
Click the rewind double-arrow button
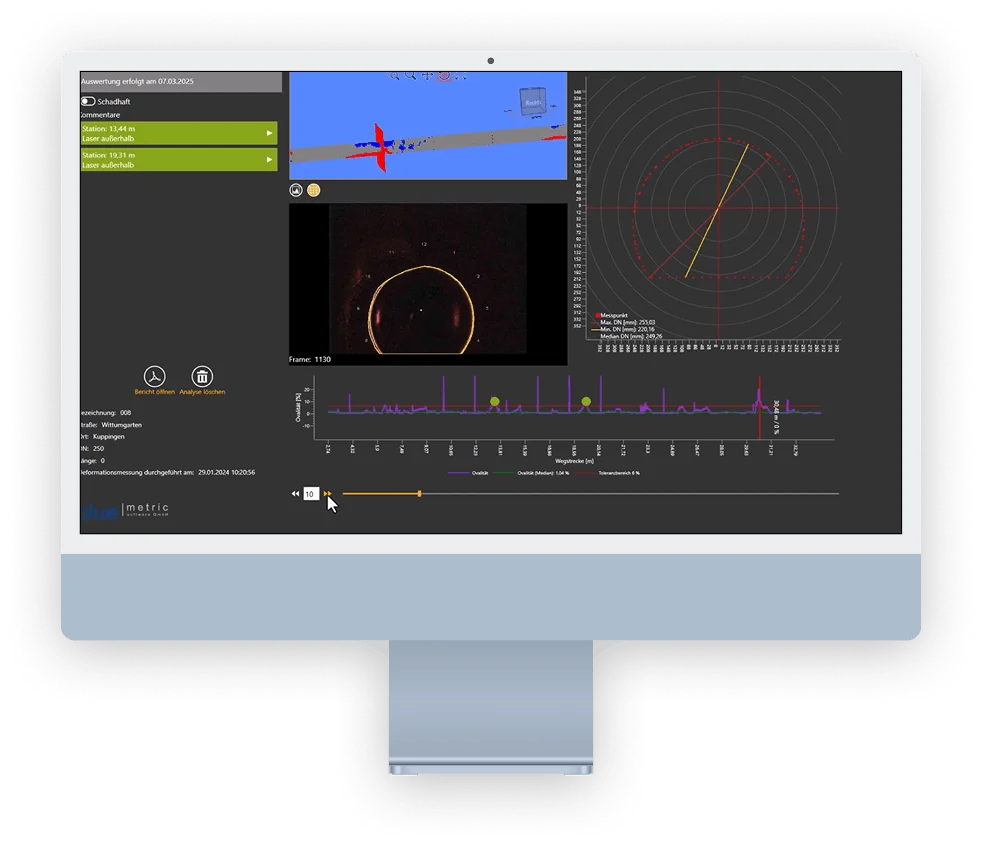(295, 494)
